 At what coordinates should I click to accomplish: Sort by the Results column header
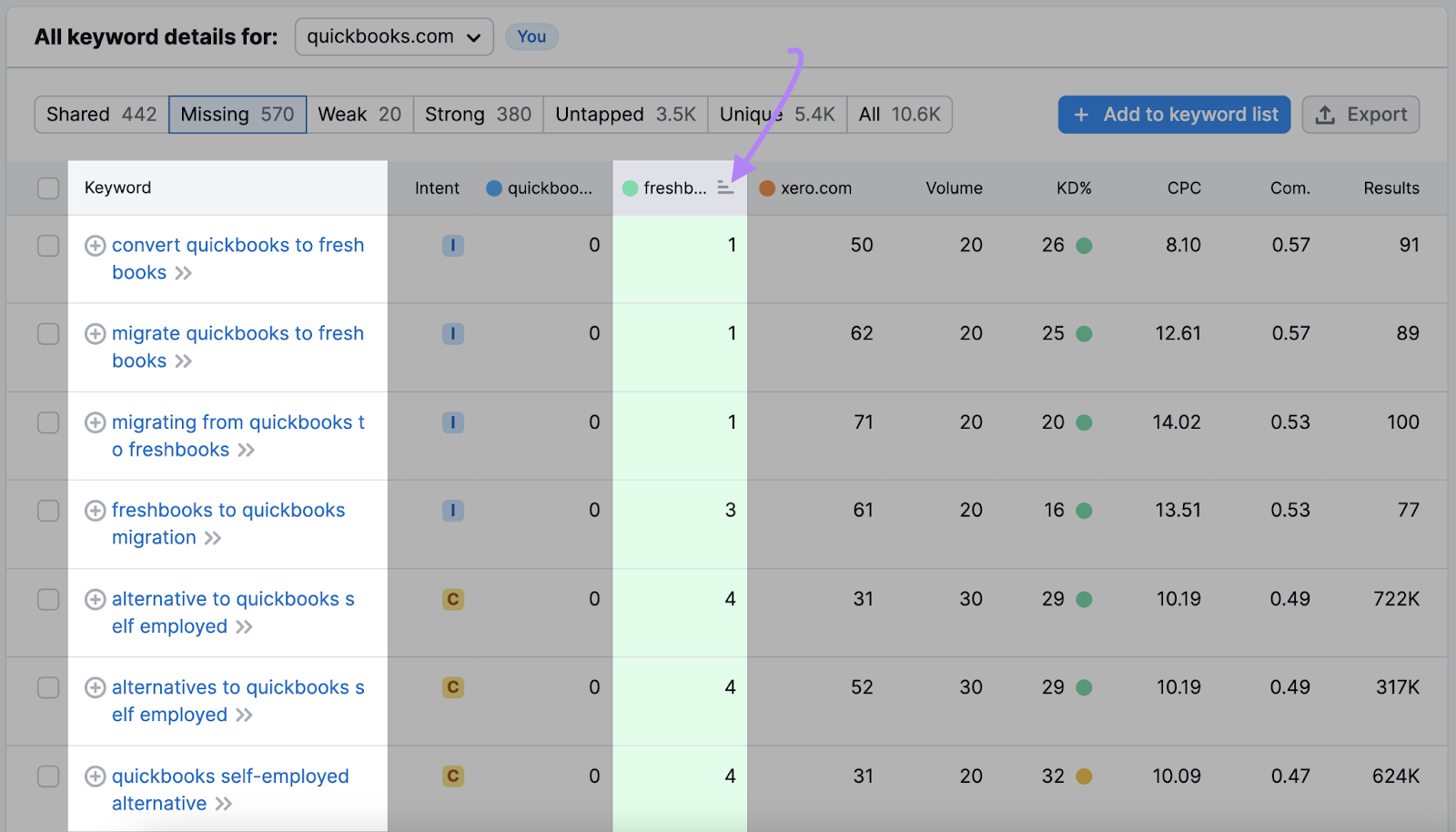click(1391, 188)
